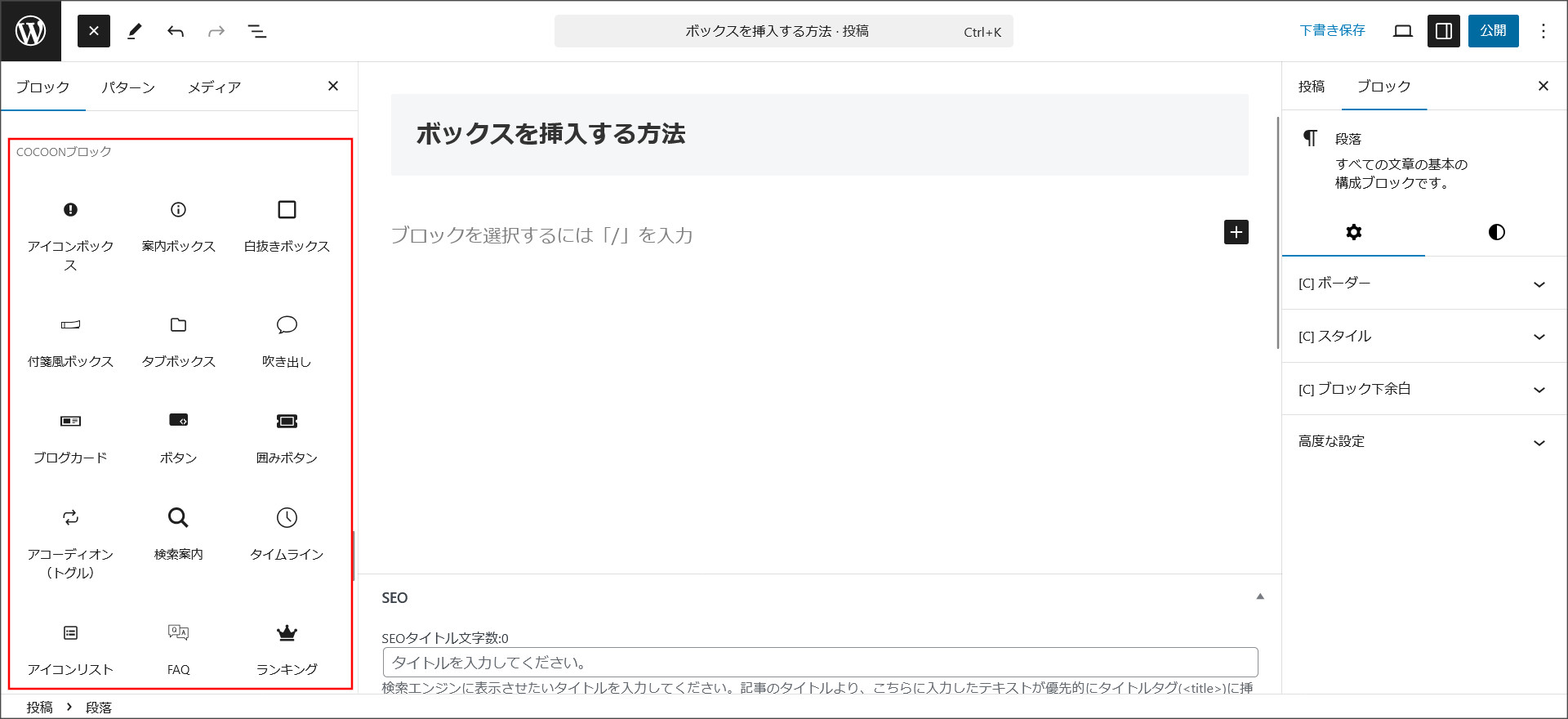Choose the タイムライン clock block
1568x719 pixels.
287,534
